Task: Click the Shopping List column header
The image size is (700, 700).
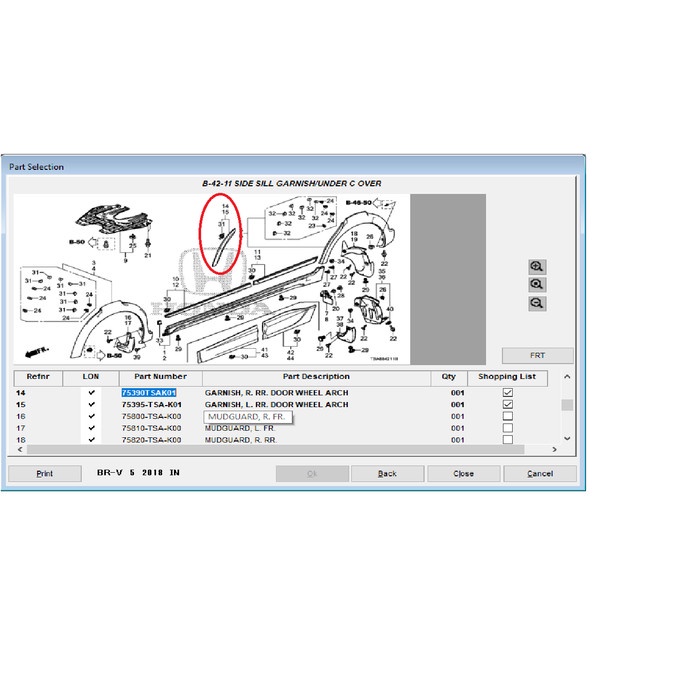Action: 507,377
